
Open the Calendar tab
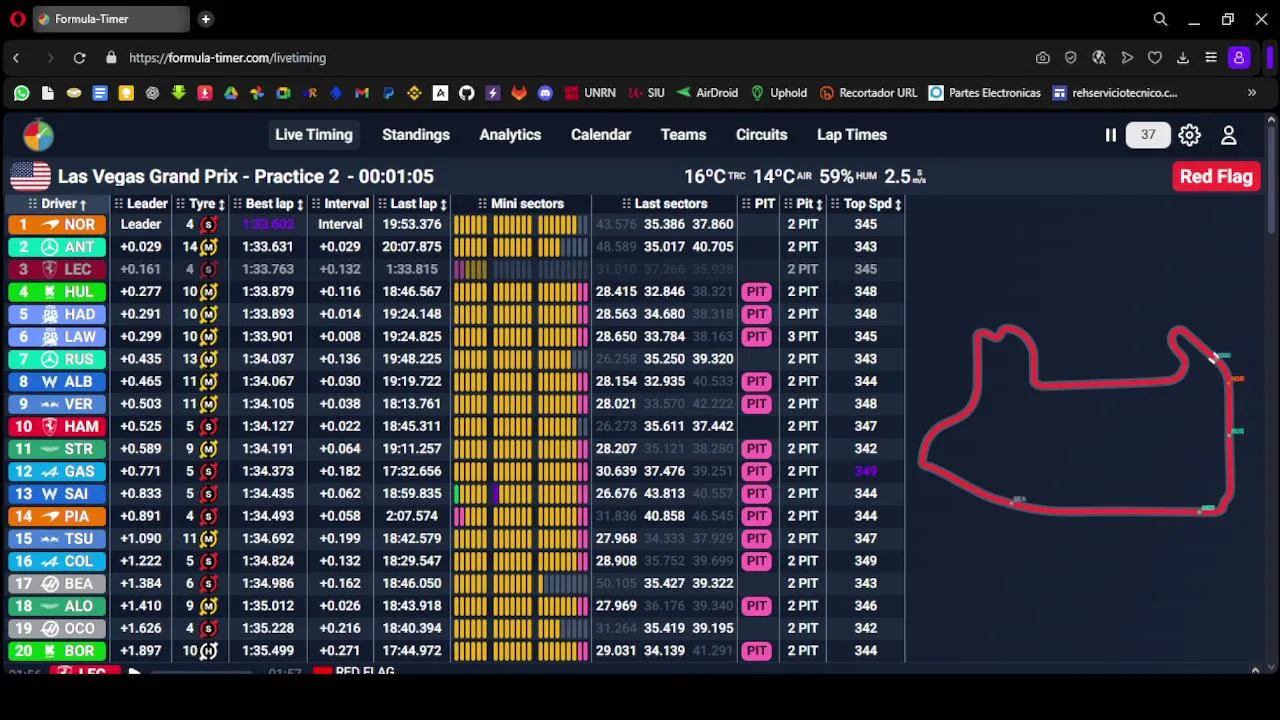point(601,135)
